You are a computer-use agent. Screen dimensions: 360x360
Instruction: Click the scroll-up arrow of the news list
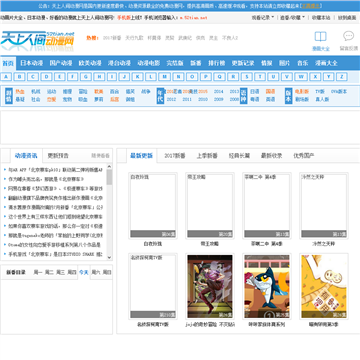(x=109, y=167)
